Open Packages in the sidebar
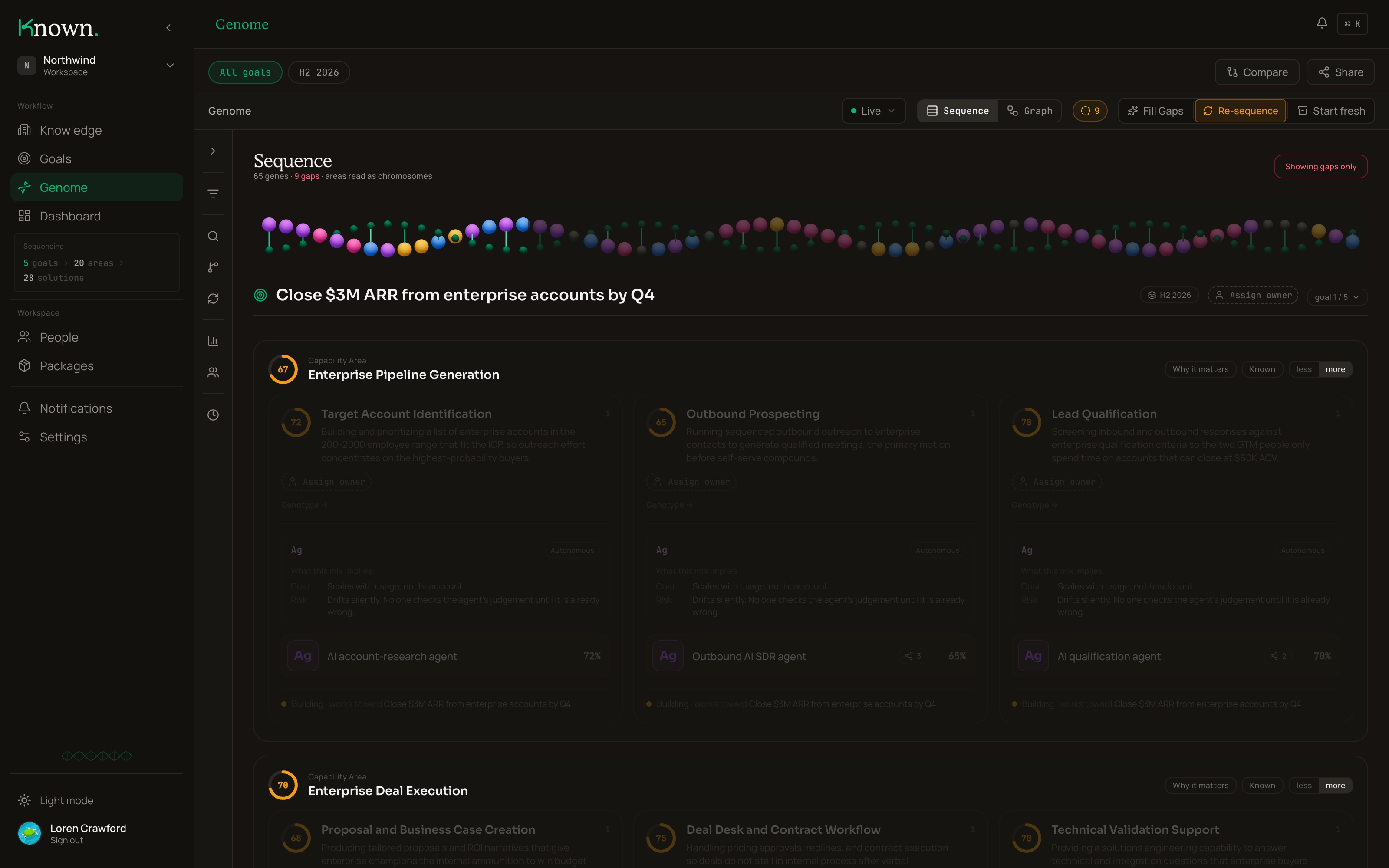 96,366
